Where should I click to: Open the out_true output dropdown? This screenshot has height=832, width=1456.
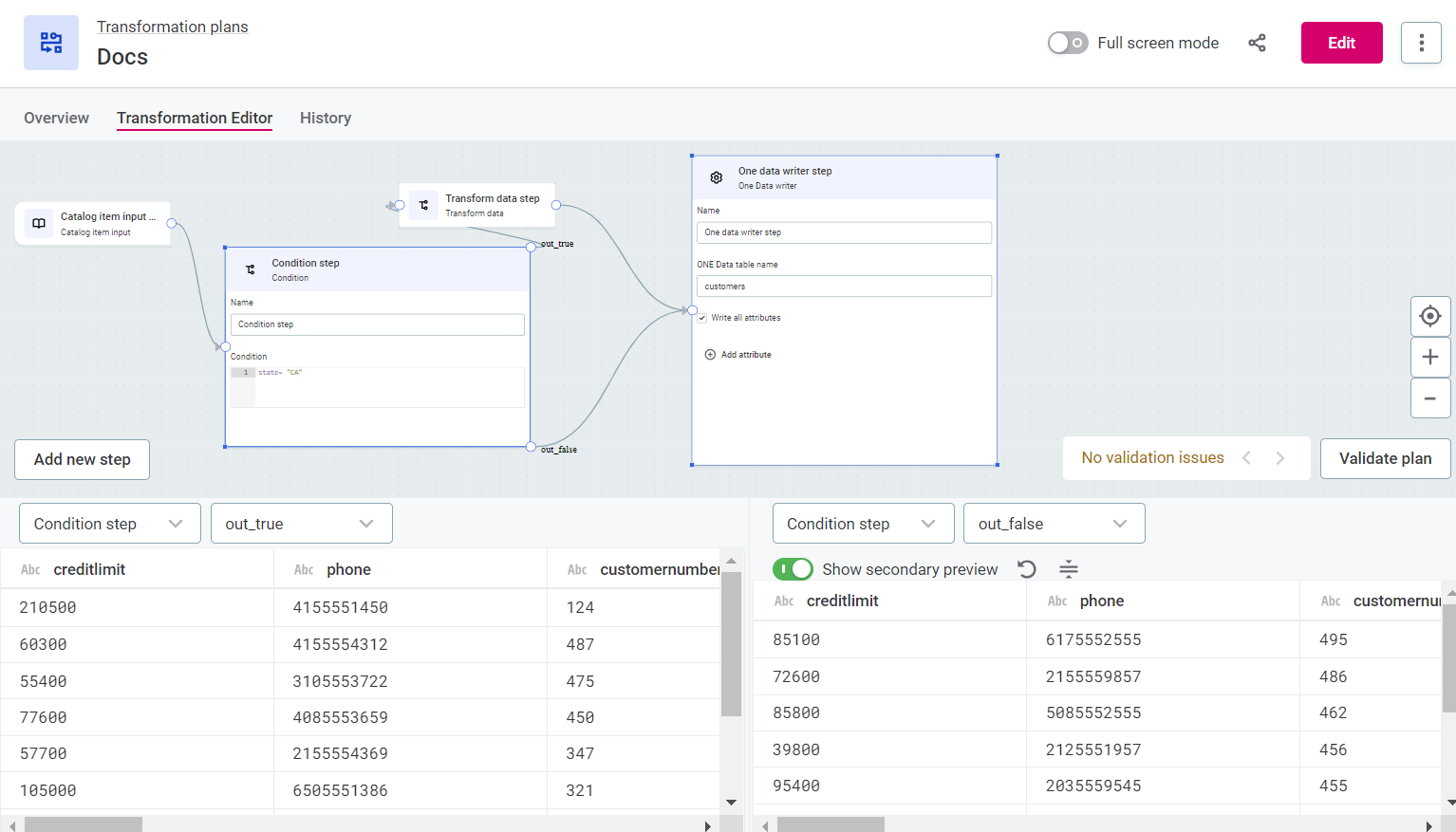click(301, 524)
